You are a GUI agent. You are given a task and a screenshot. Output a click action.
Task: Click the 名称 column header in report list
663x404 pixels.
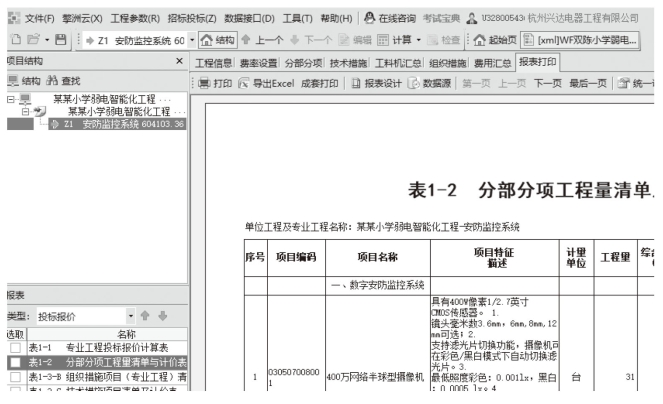[107, 334]
